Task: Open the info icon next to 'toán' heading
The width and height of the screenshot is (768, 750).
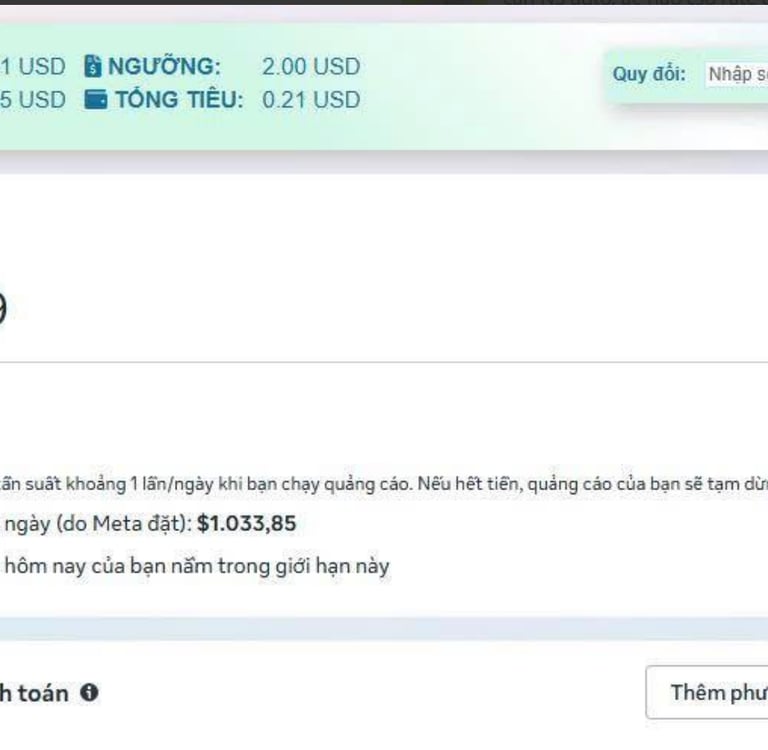Action: point(89,692)
